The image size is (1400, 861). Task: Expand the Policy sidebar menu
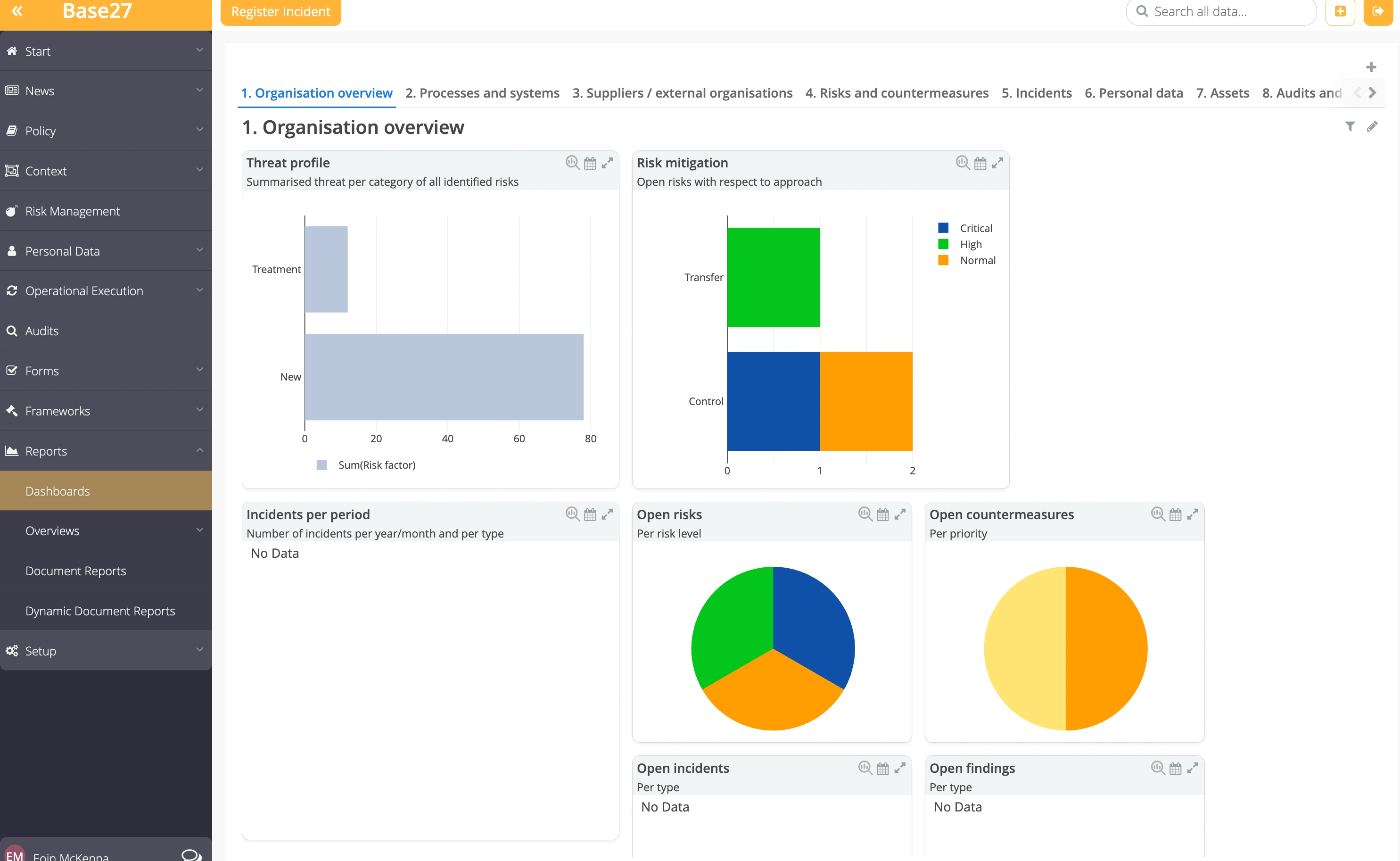pos(106,131)
